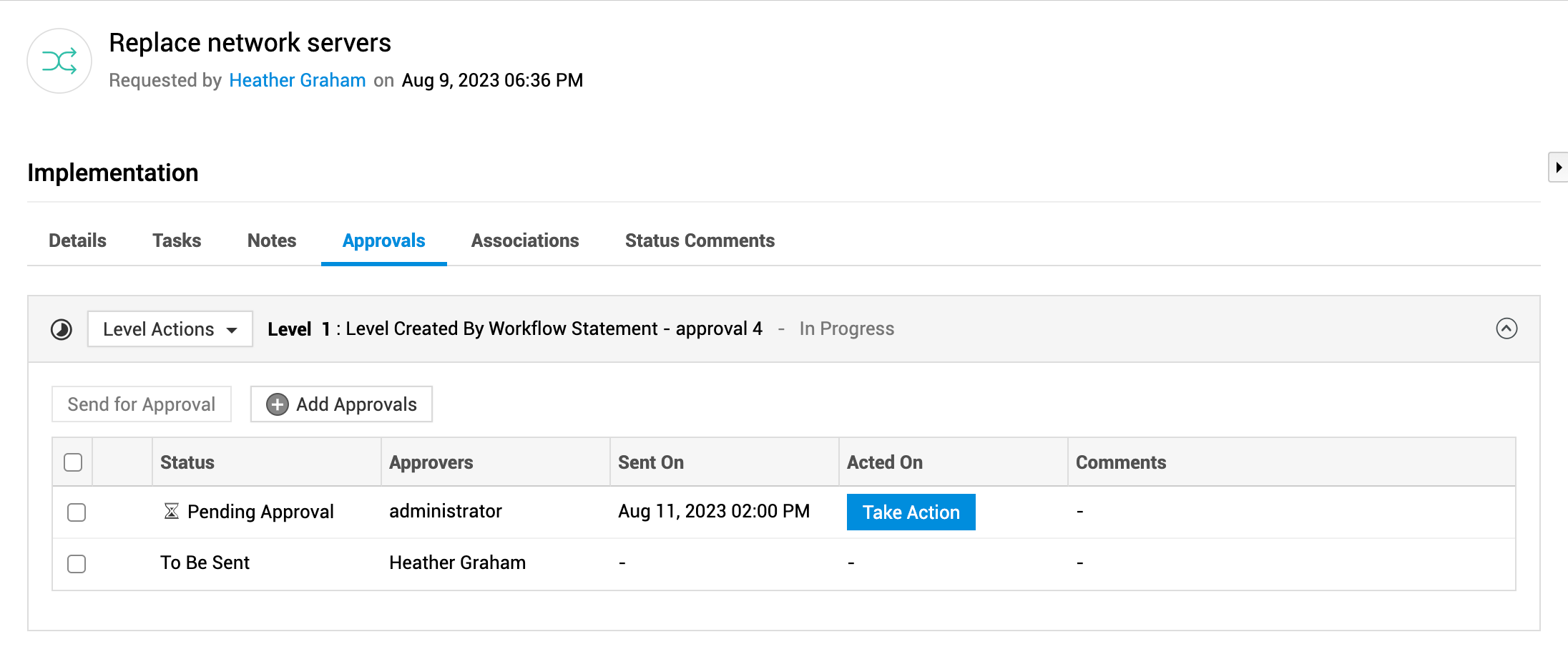Image resolution: width=1568 pixels, height=647 pixels.
Task: Toggle the select-all approvals checkbox
Action: tap(73, 462)
